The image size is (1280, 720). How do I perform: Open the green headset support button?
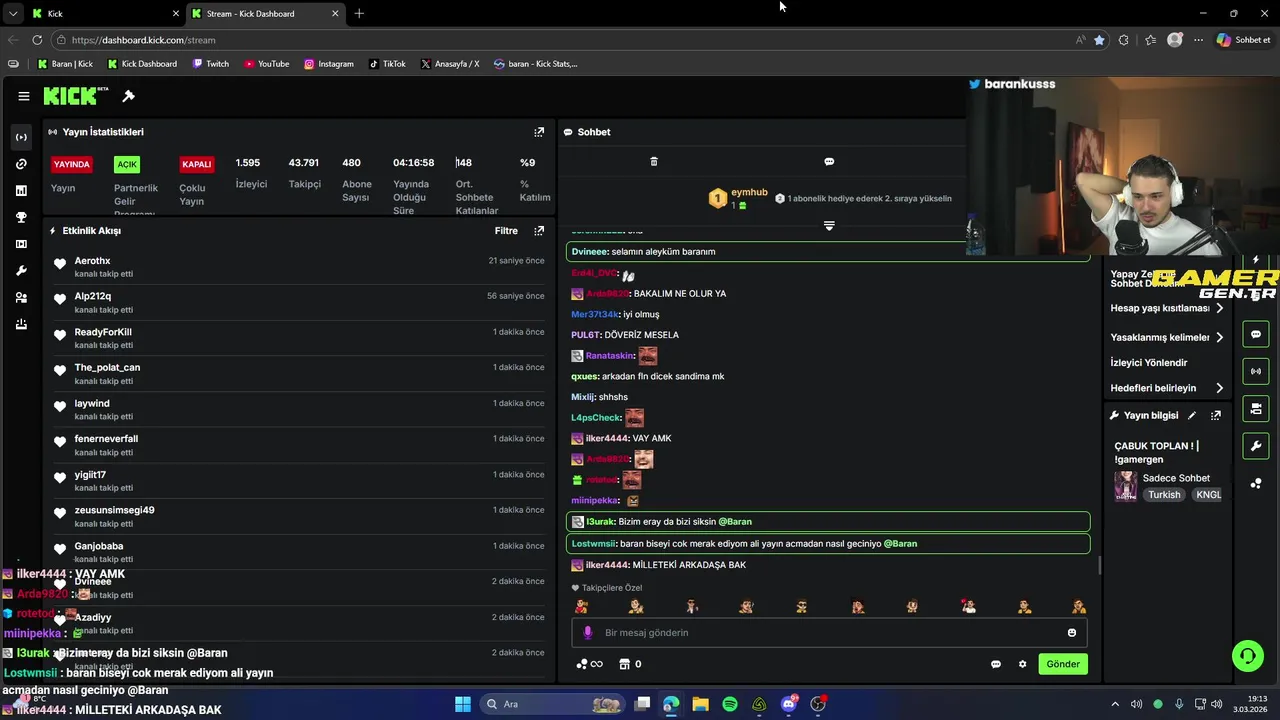pos(1247,656)
